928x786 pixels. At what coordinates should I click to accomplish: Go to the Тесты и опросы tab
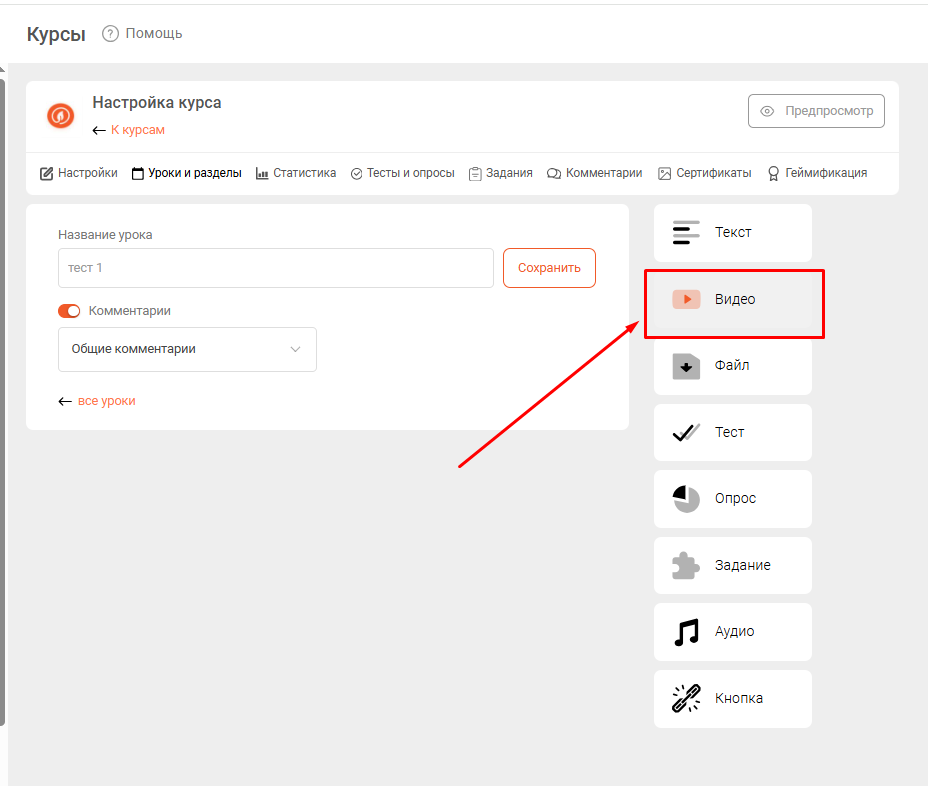(402, 173)
